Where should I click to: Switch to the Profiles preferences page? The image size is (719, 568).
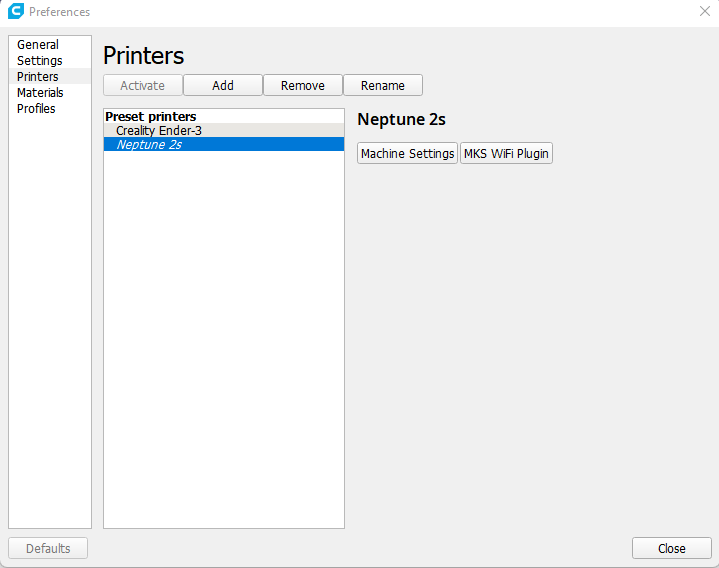50,108
